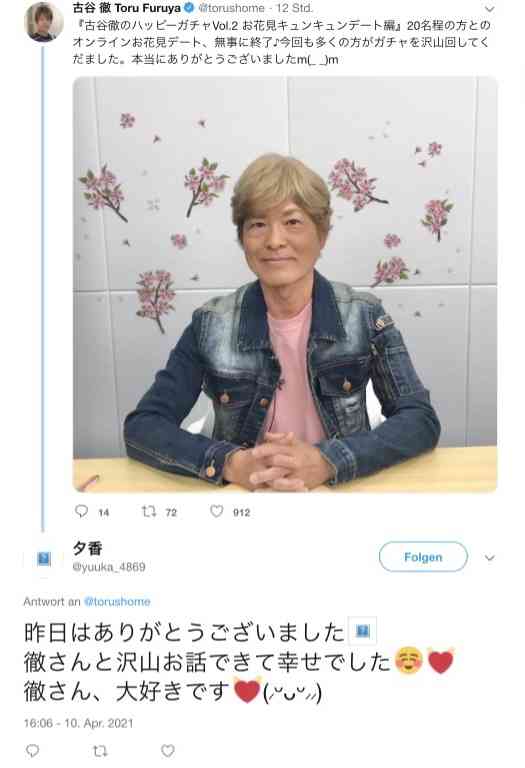Viewport: 525px width, 768px height.
Task: Open the @yuuka_4869 handle
Action: (x=109, y=567)
